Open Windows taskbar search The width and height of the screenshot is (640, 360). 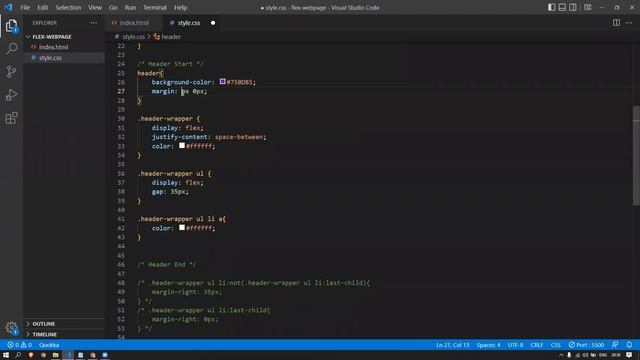tap(18, 355)
